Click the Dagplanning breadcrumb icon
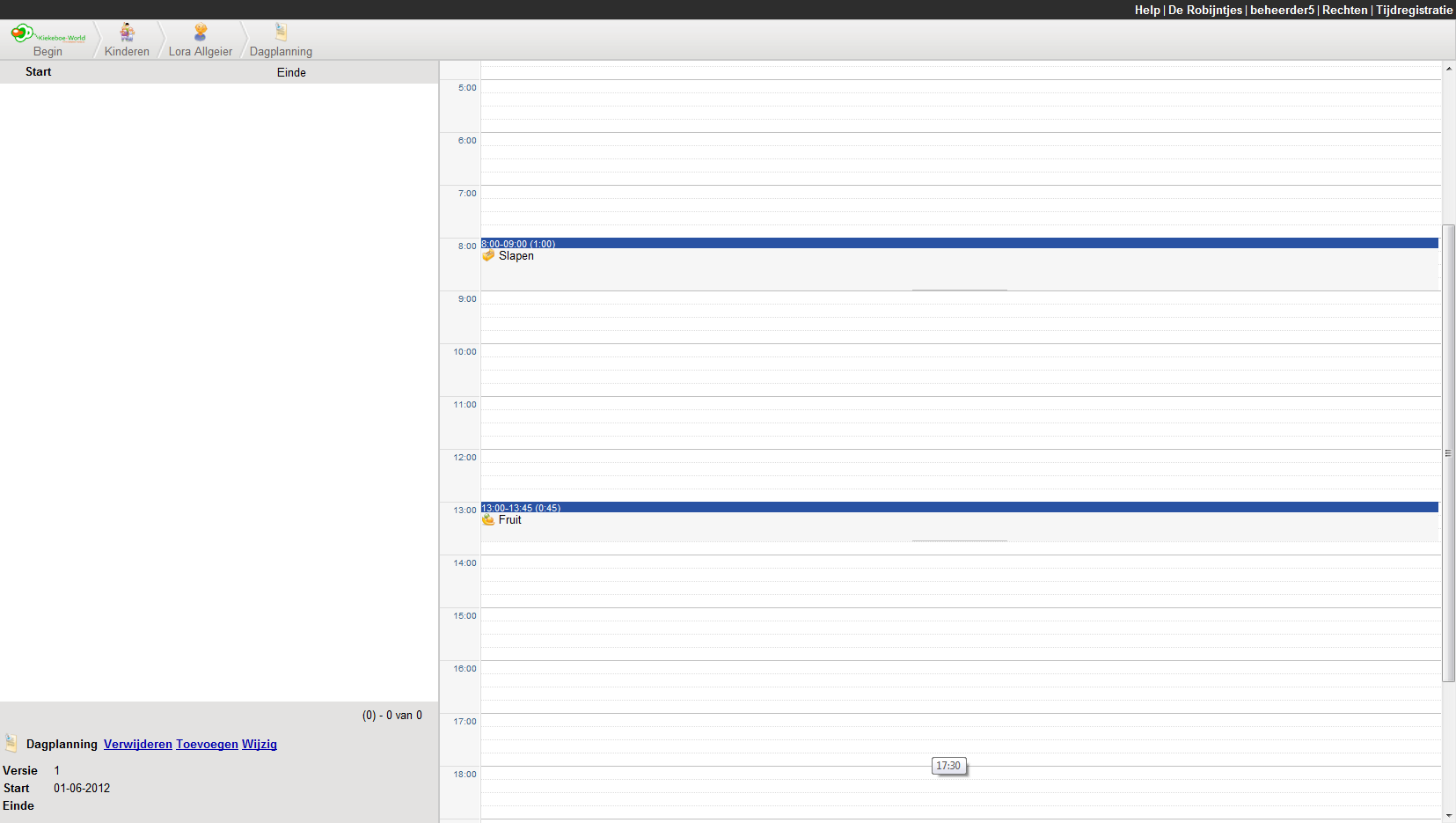1456x823 pixels. coord(281,33)
